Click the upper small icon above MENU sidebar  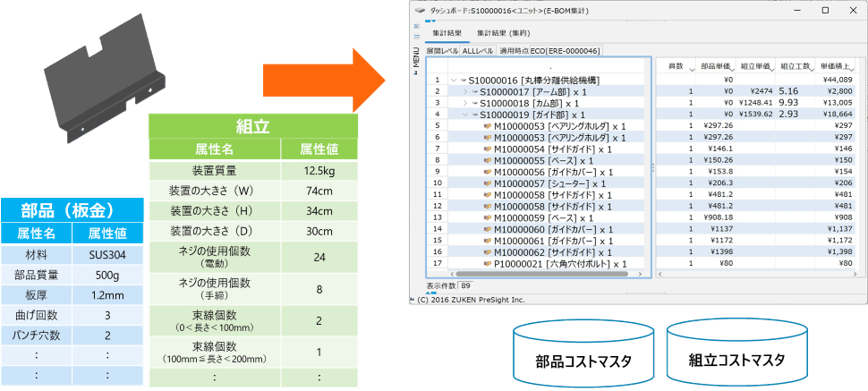(x=417, y=26)
